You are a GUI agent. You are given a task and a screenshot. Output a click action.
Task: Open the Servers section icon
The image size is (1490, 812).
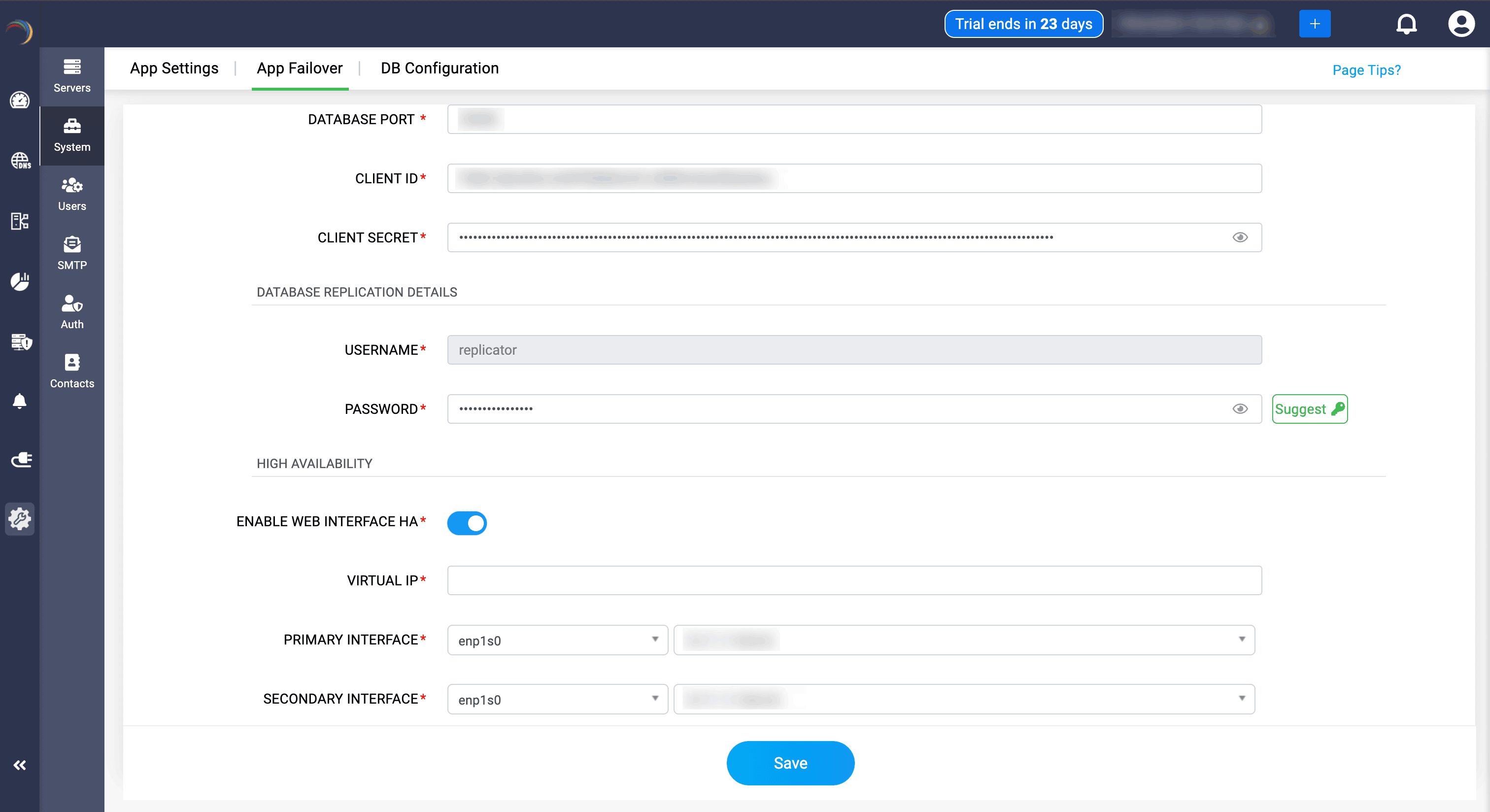point(72,76)
